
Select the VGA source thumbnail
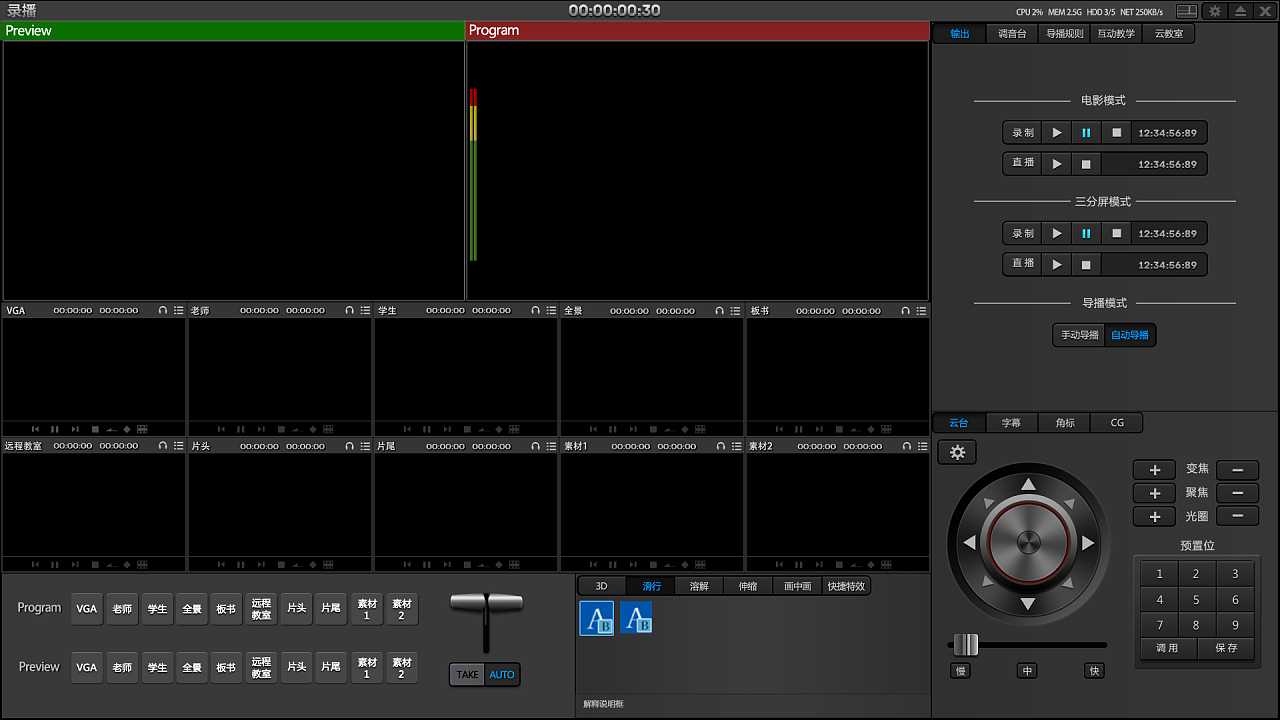(x=94, y=369)
